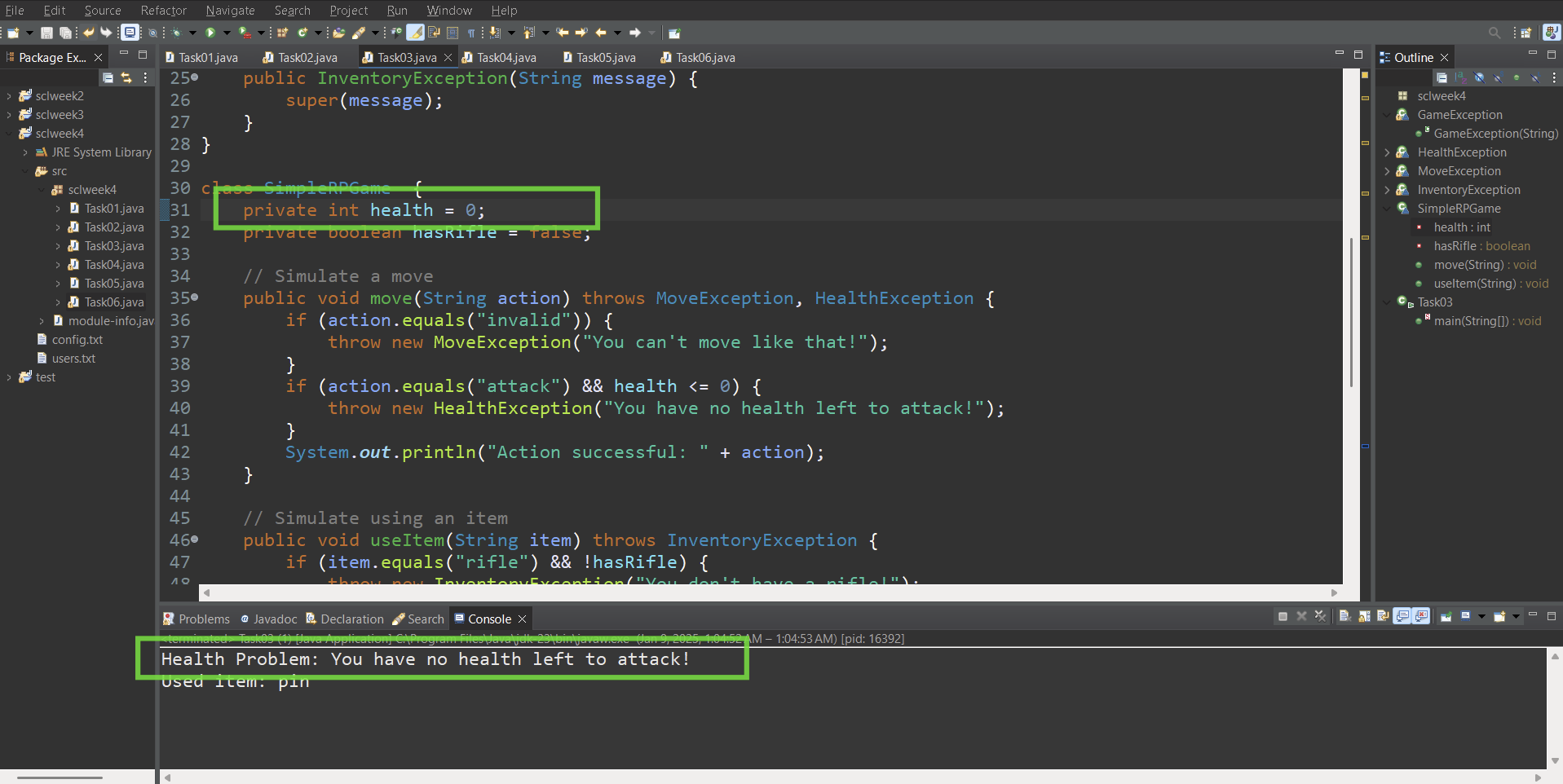The height and width of the screenshot is (784, 1563).
Task: Open the Navigate menu
Action: coord(230,10)
